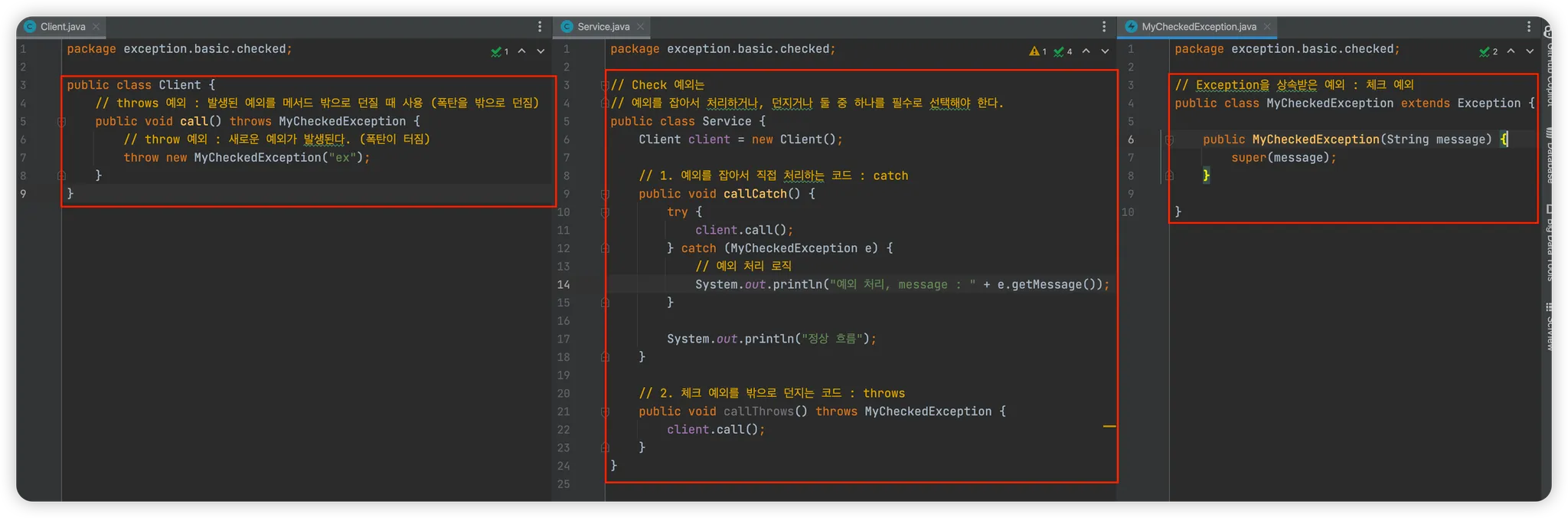This screenshot has height=518, width=1568.
Task: Click '// 예외 처리 로직' comment in Service.java
Action: click(743, 266)
